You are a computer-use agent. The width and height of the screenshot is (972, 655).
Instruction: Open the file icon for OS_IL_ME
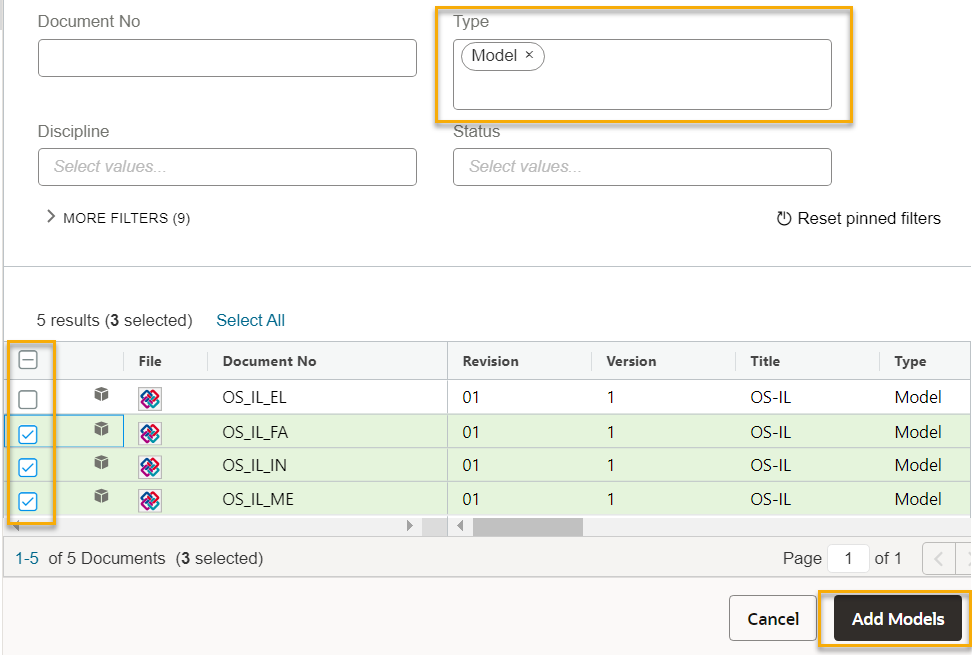pyautogui.click(x=150, y=501)
